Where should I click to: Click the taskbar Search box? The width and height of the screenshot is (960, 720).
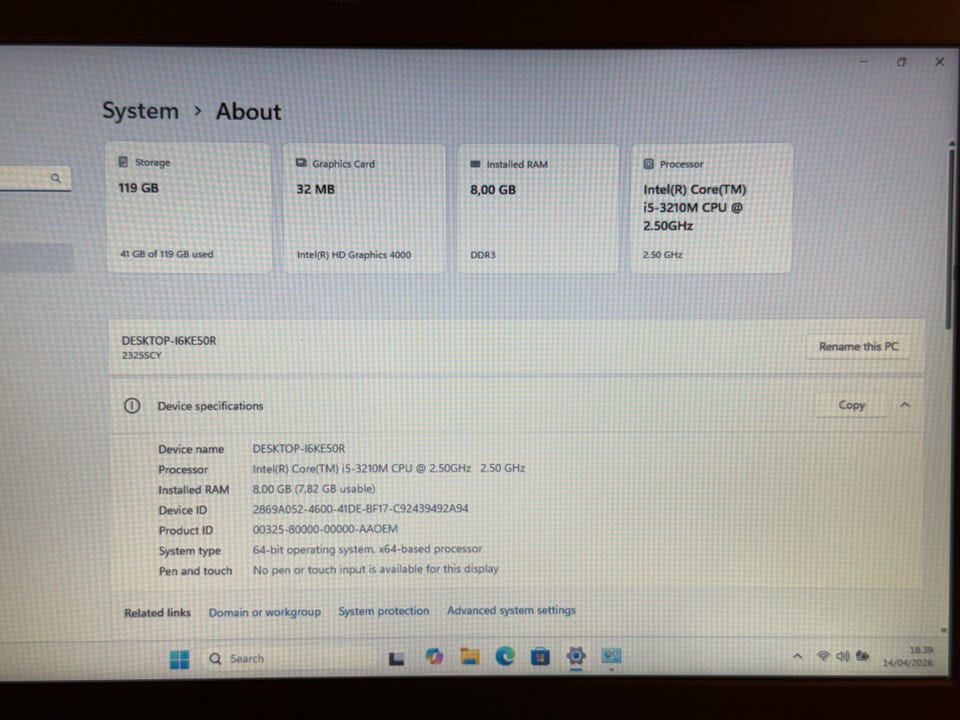click(x=288, y=659)
